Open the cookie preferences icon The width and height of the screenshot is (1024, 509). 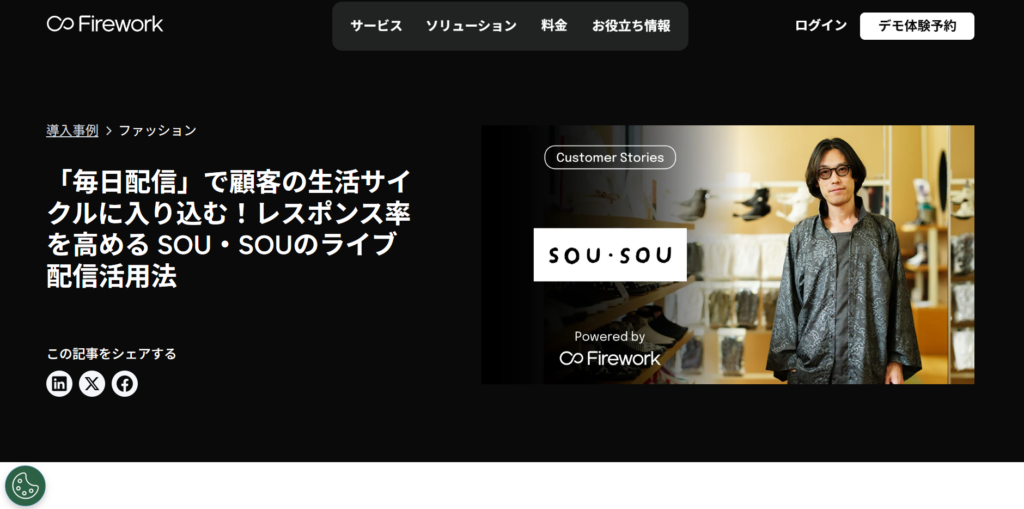click(x=25, y=485)
